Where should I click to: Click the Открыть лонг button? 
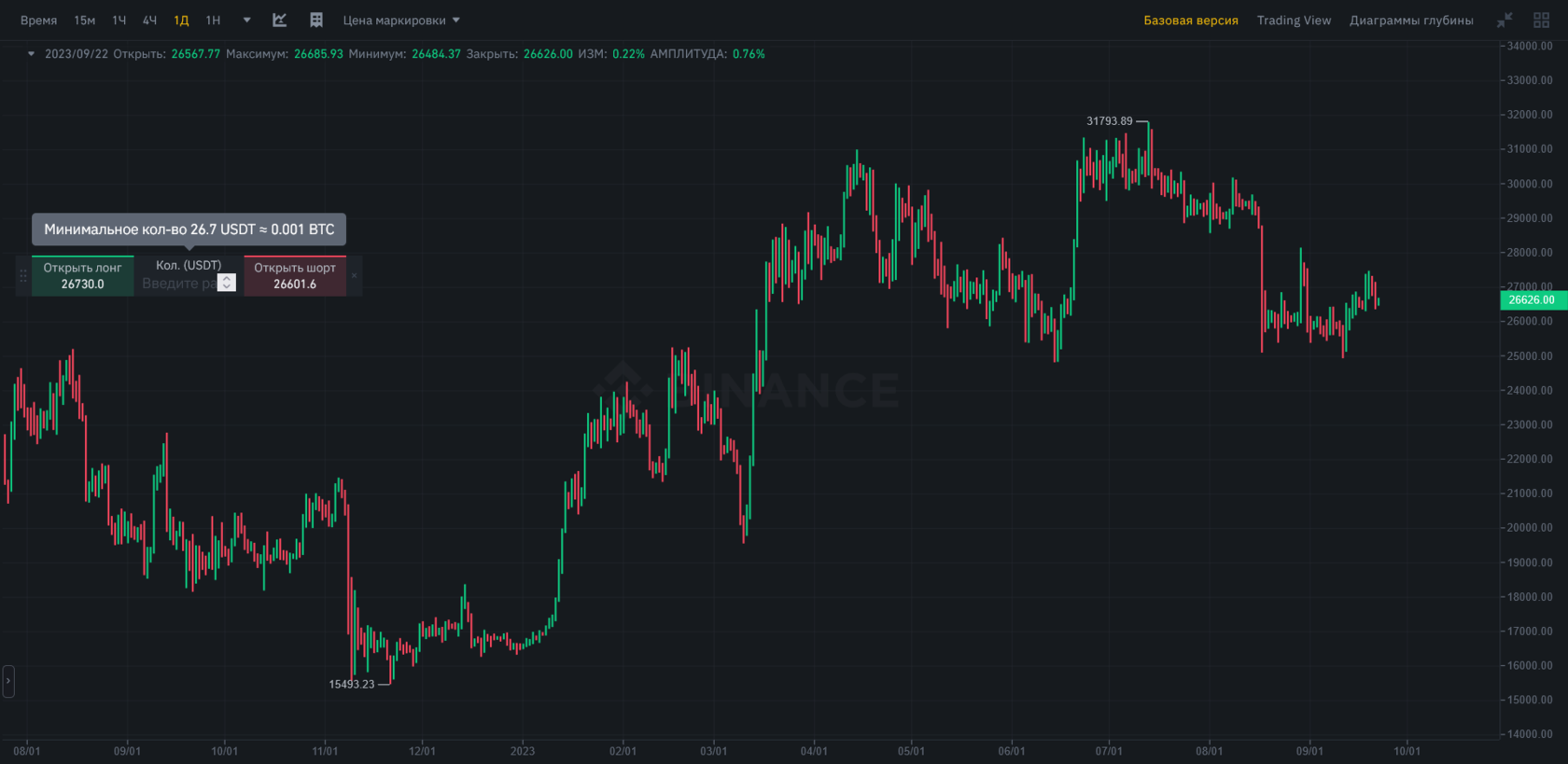(x=83, y=276)
